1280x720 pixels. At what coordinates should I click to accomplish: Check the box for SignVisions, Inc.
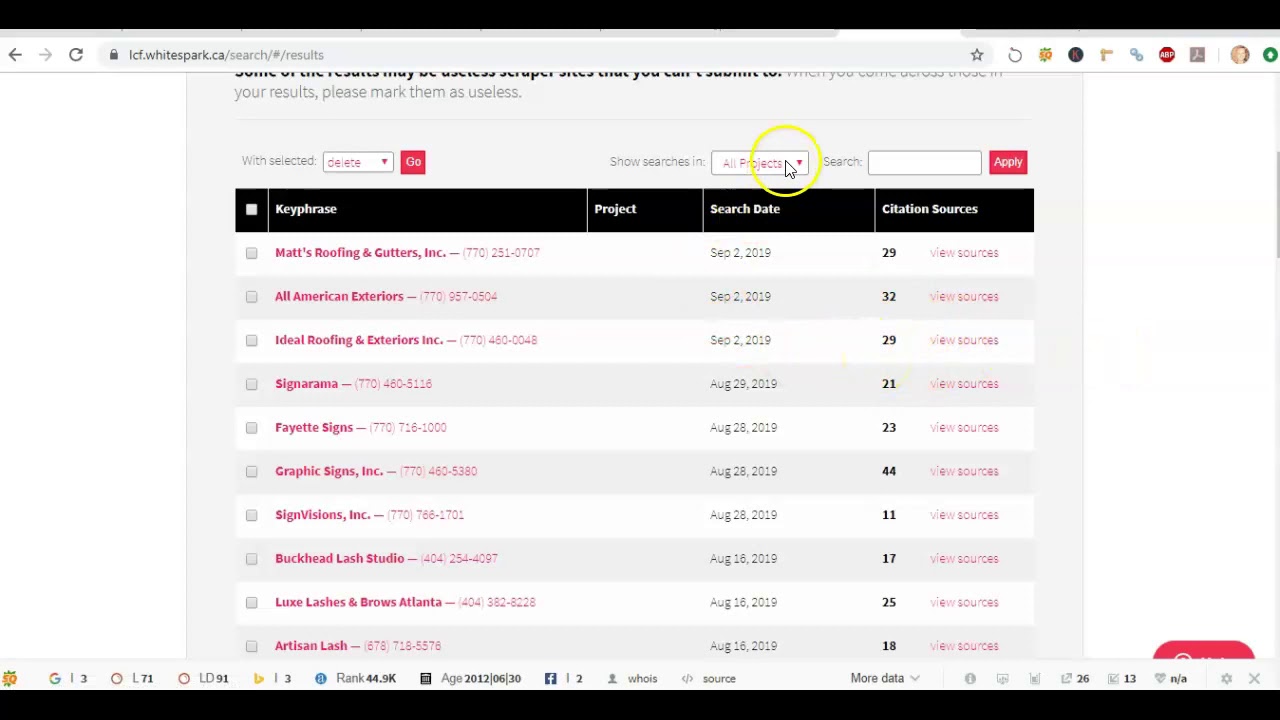tap(251, 515)
